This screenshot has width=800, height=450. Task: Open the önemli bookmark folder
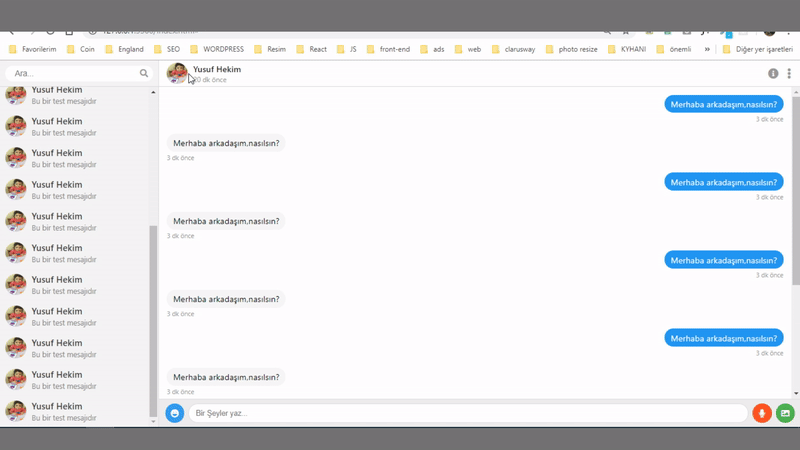[x=673, y=49]
